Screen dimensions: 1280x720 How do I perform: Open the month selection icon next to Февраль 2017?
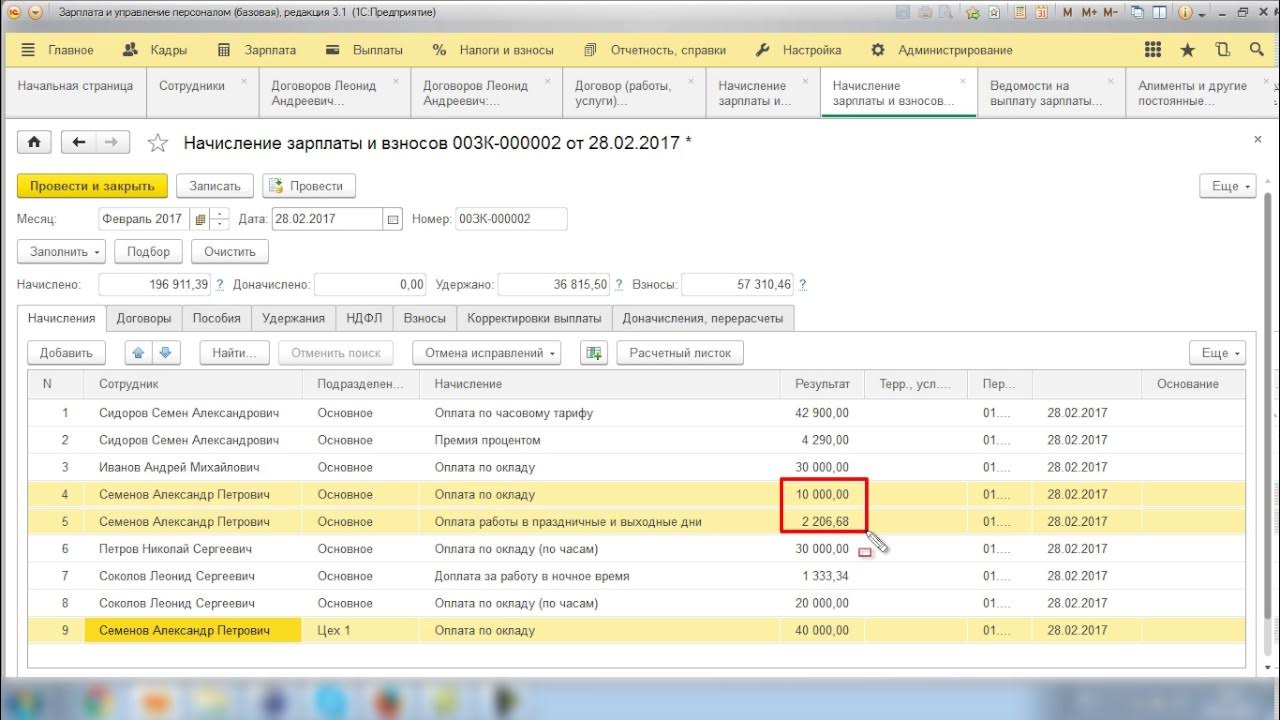[200, 219]
